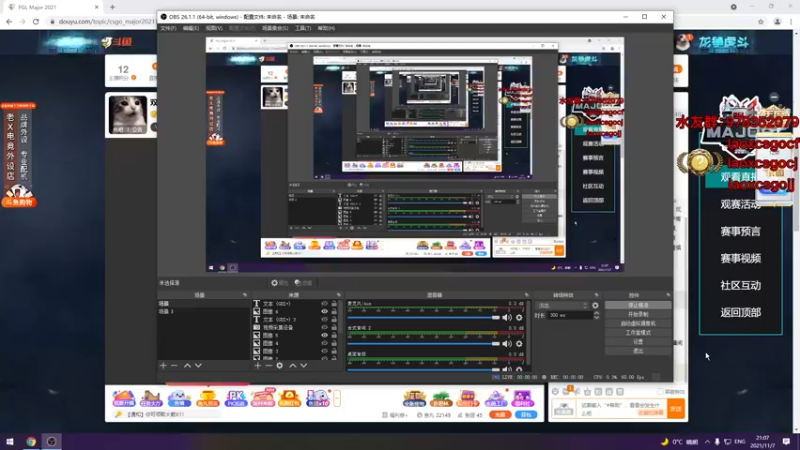Open settings gear for 麦克风/Aux mixer channel
This screenshot has height=450, width=800.
519,317
